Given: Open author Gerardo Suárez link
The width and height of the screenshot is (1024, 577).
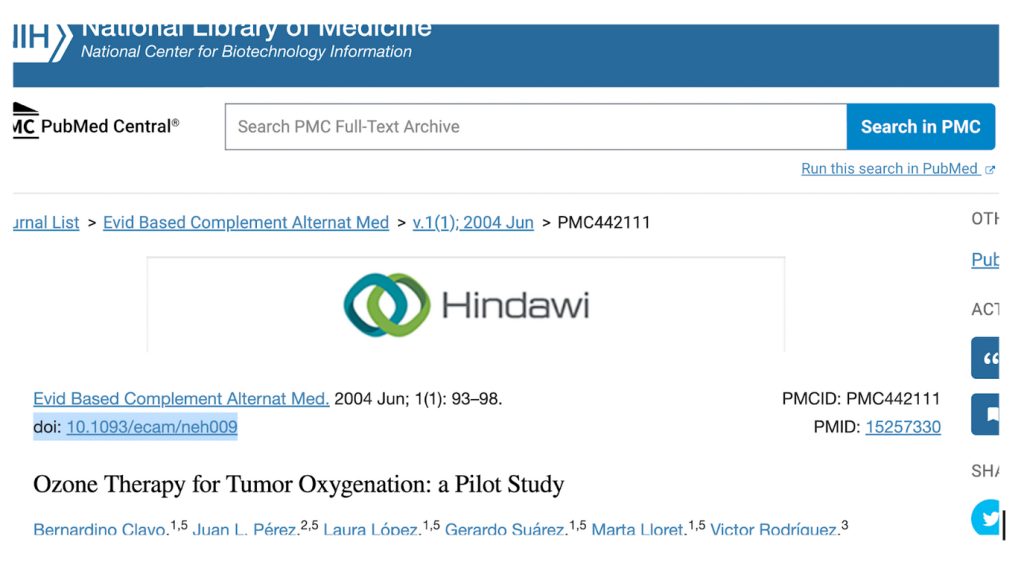Looking at the screenshot, I should (x=506, y=529).
